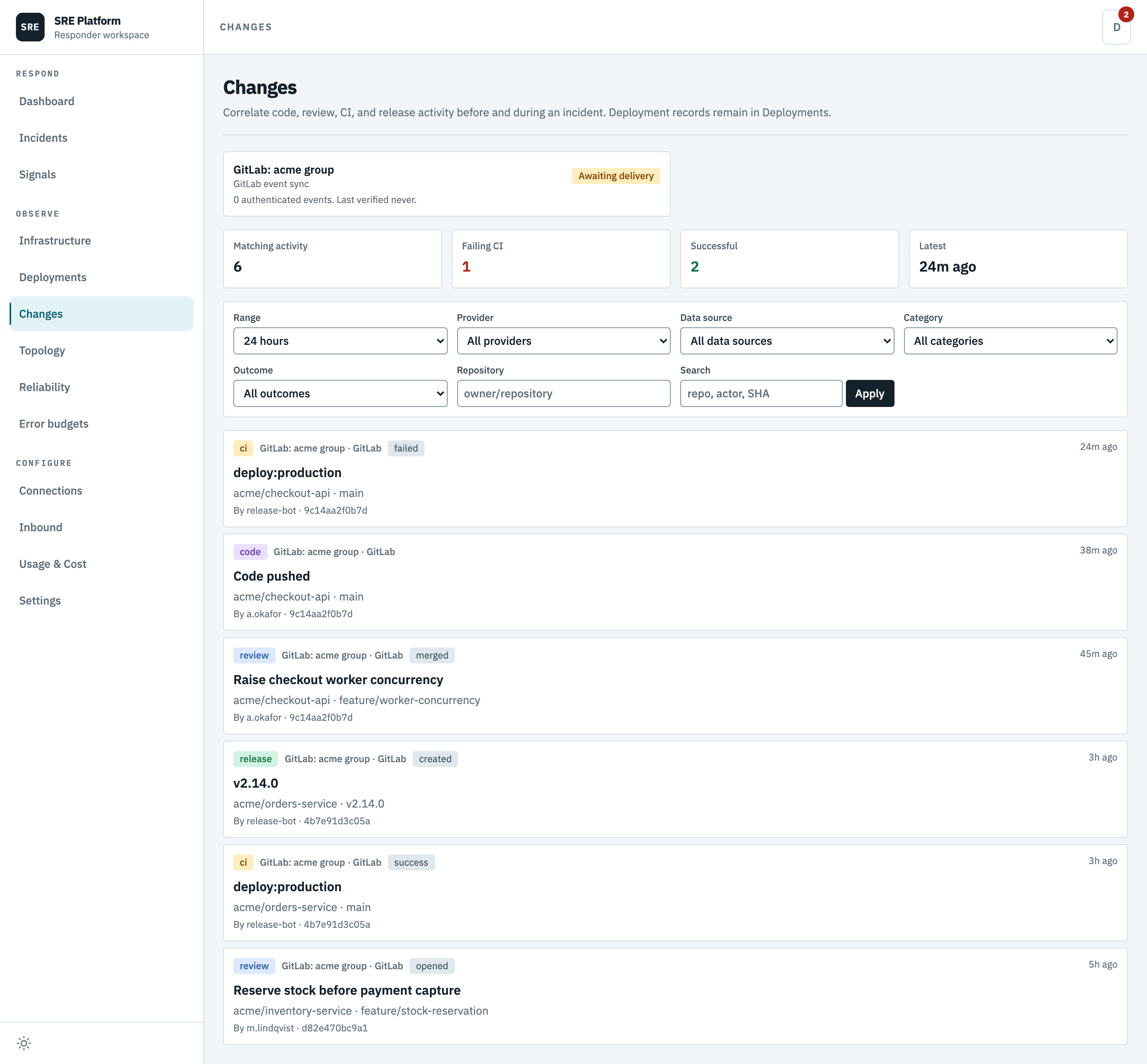The height and width of the screenshot is (1064, 1147).
Task: Open the Deployments page
Action: pos(101,278)
